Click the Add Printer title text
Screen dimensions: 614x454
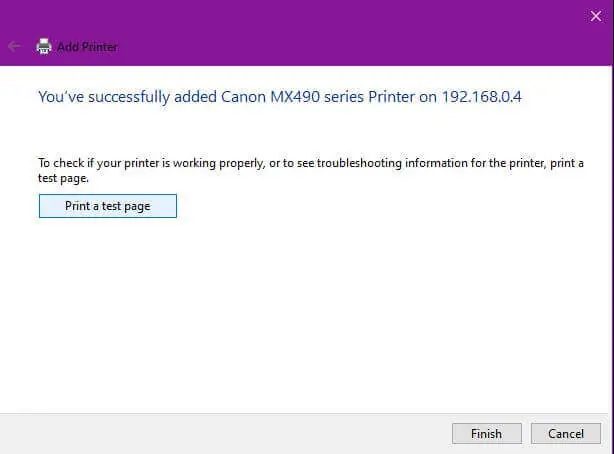pyautogui.click(x=87, y=47)
